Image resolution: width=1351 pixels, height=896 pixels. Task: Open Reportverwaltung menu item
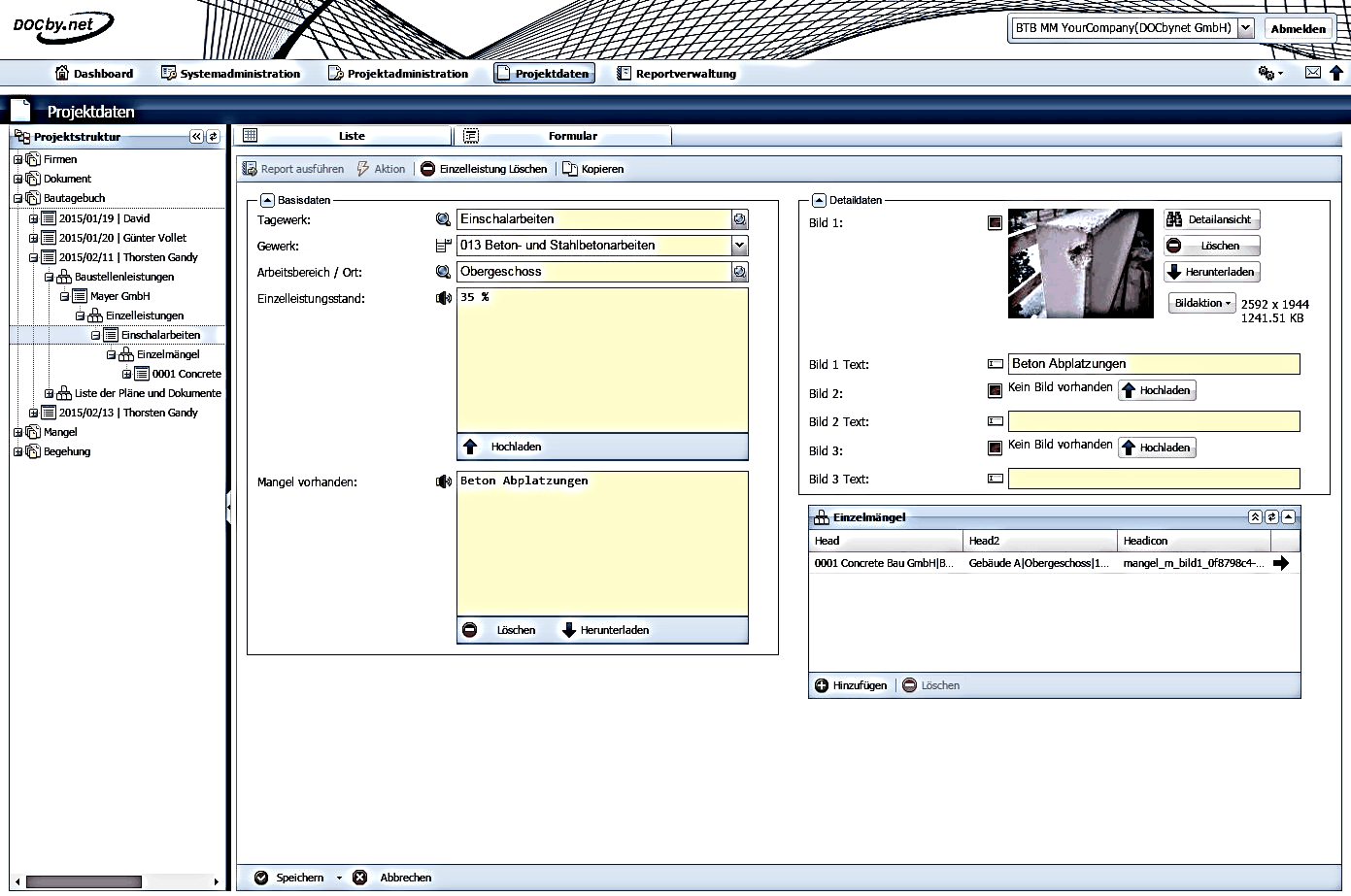(677, 74)
